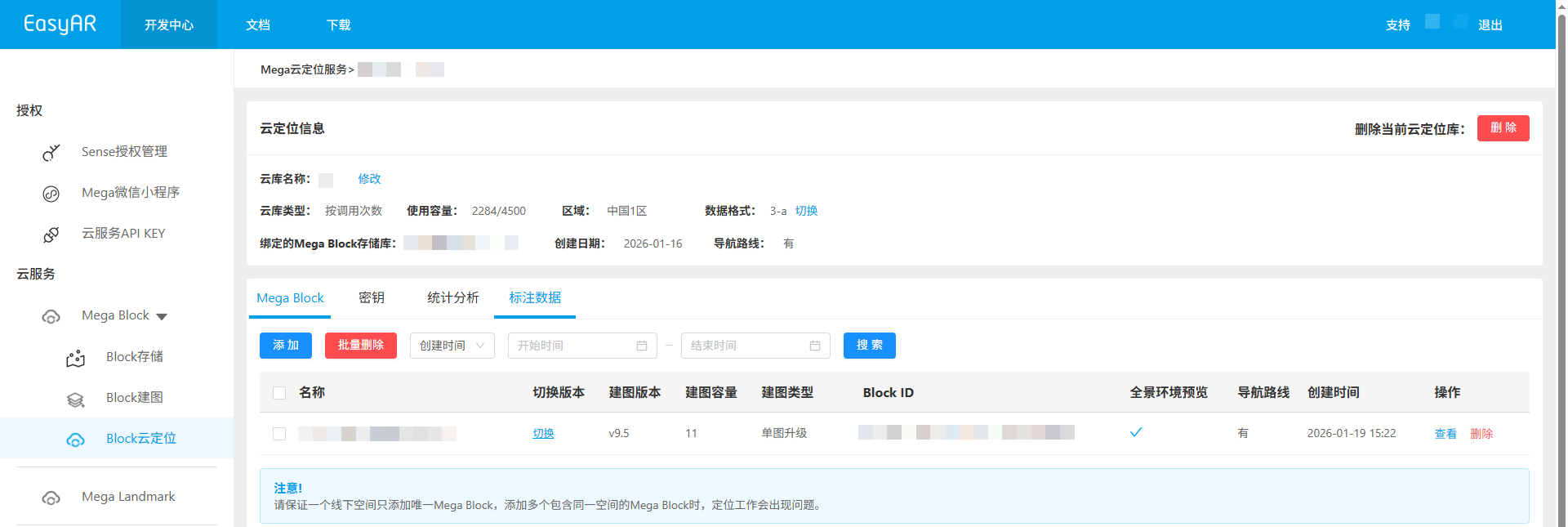Click the blue 添加 button
Image resolution: width=1568 pixels, height=527 pixels.
point(286,346)
